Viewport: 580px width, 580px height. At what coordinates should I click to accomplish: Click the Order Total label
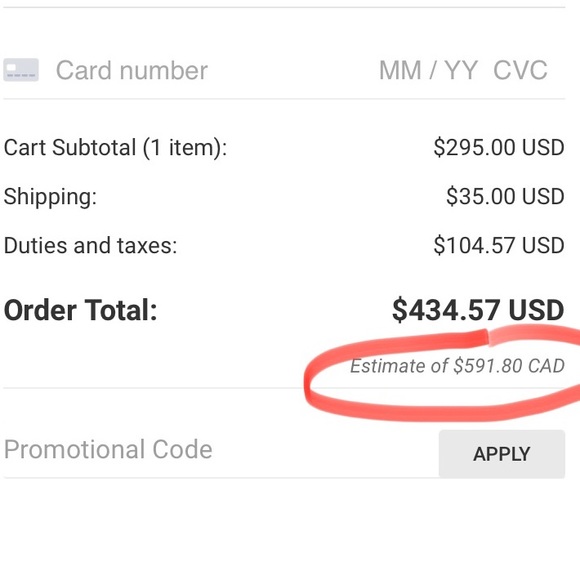[81, 310]
